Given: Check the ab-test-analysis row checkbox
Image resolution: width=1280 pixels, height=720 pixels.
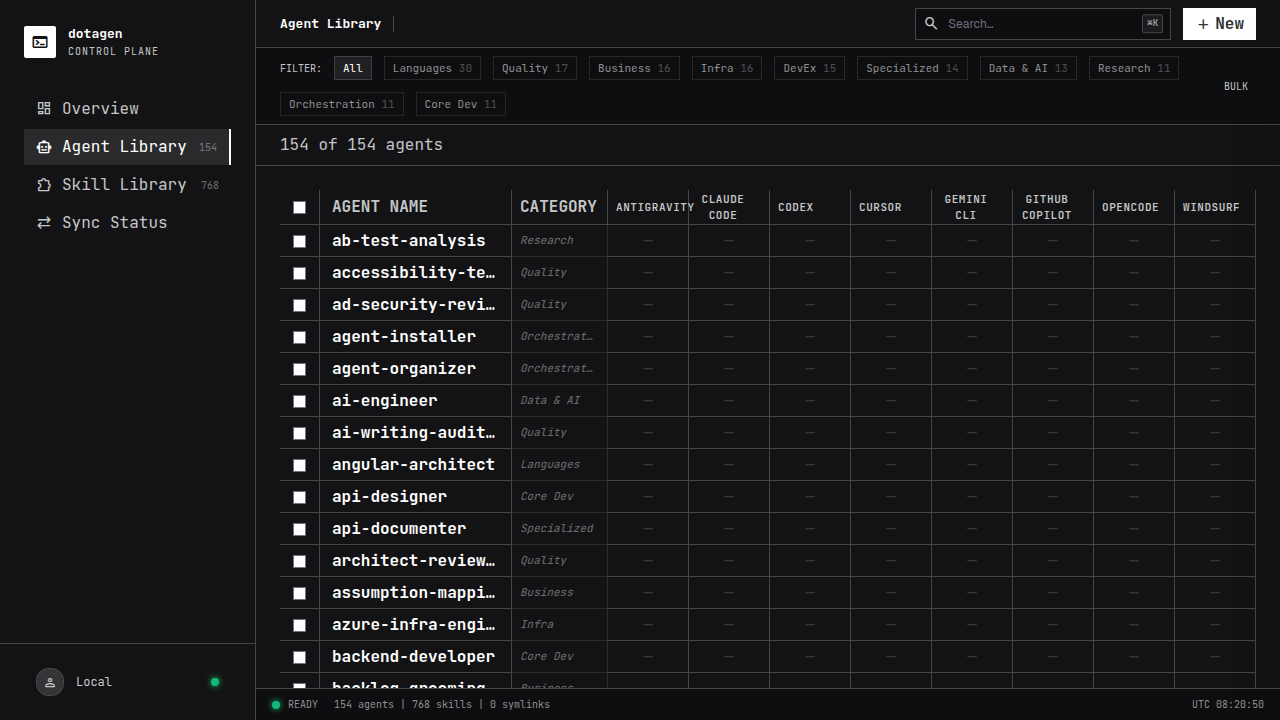Looking at the screenshot, I should pyautogui.click(x=299, y=241).
